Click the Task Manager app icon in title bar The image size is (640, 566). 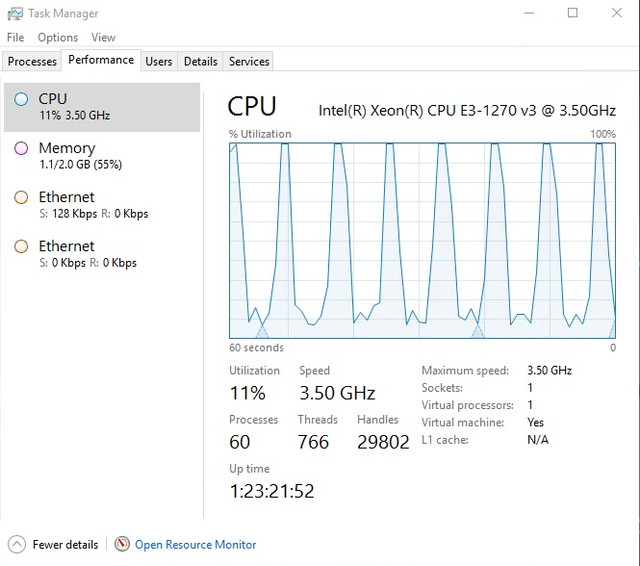15,13
